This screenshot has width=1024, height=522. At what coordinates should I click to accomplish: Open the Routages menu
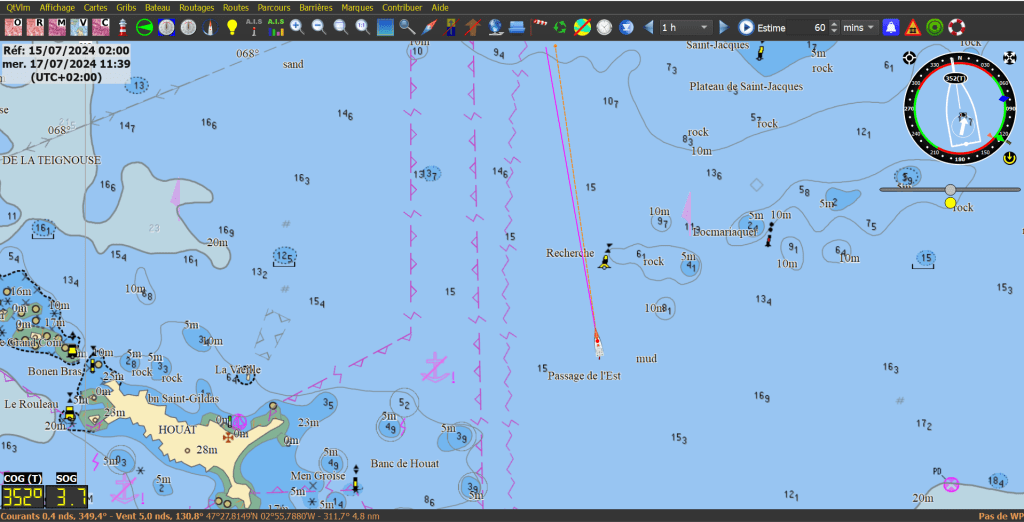coord(196,7)
